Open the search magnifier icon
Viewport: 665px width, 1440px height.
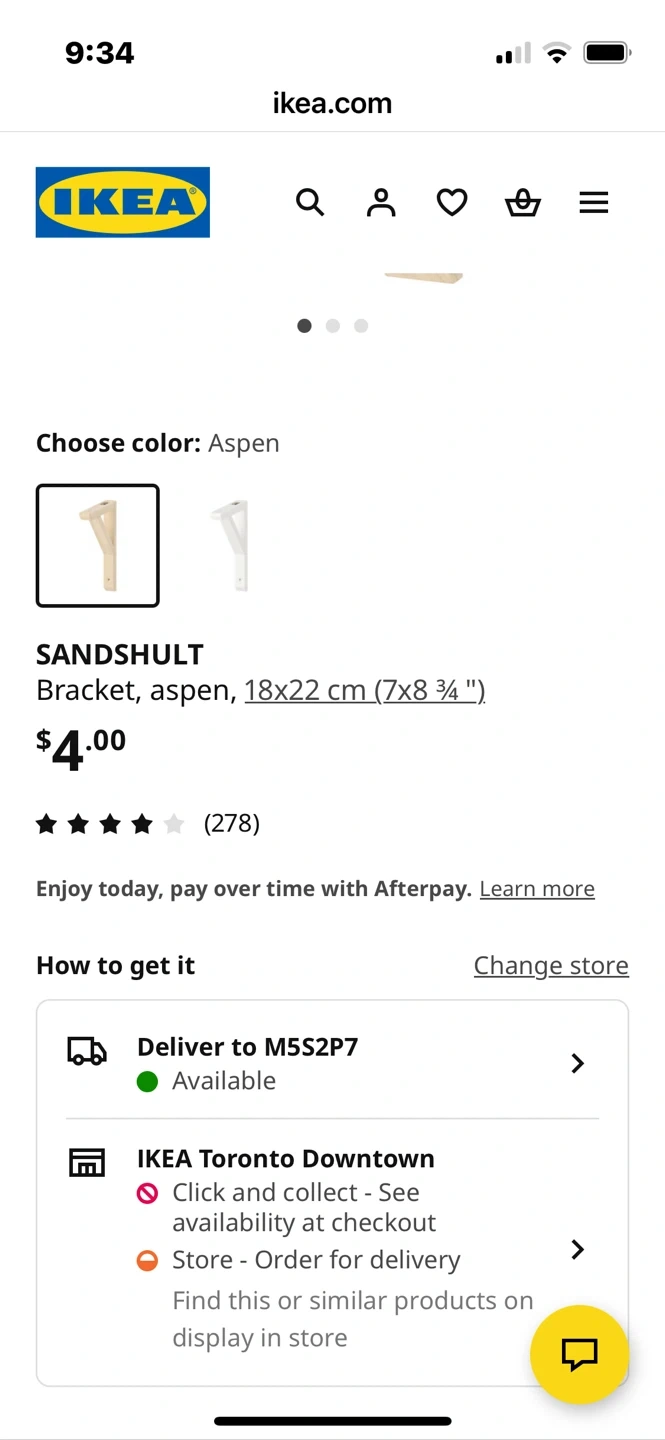tap(310, 203)
